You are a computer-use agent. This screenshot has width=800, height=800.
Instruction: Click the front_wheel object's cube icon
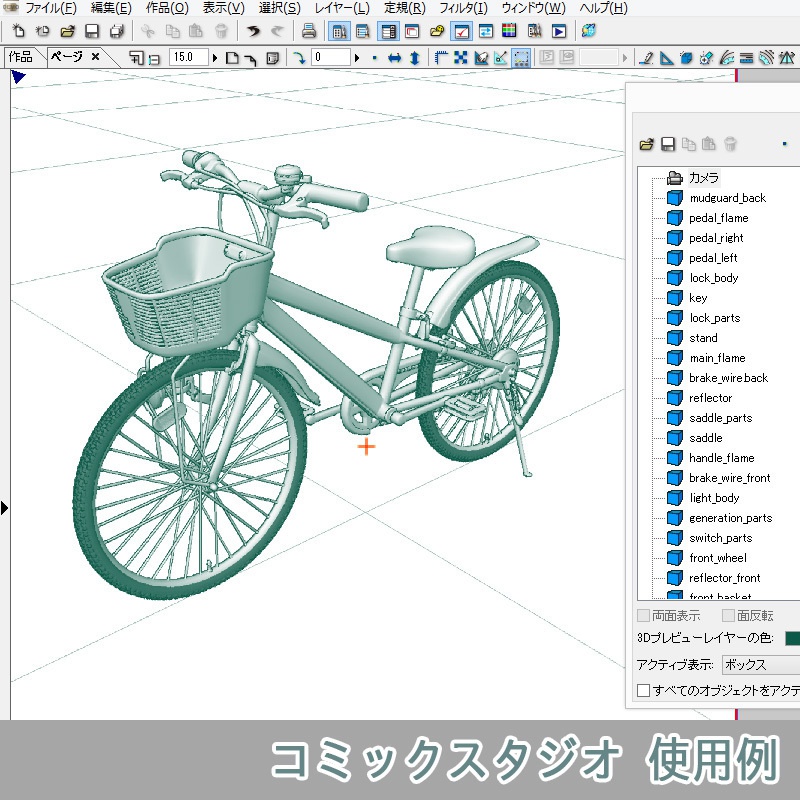674,557
